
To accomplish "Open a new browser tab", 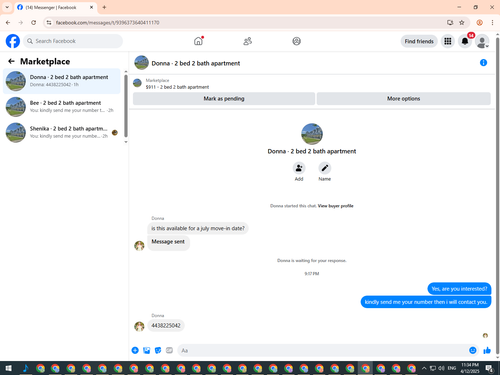I will point(104,7).
